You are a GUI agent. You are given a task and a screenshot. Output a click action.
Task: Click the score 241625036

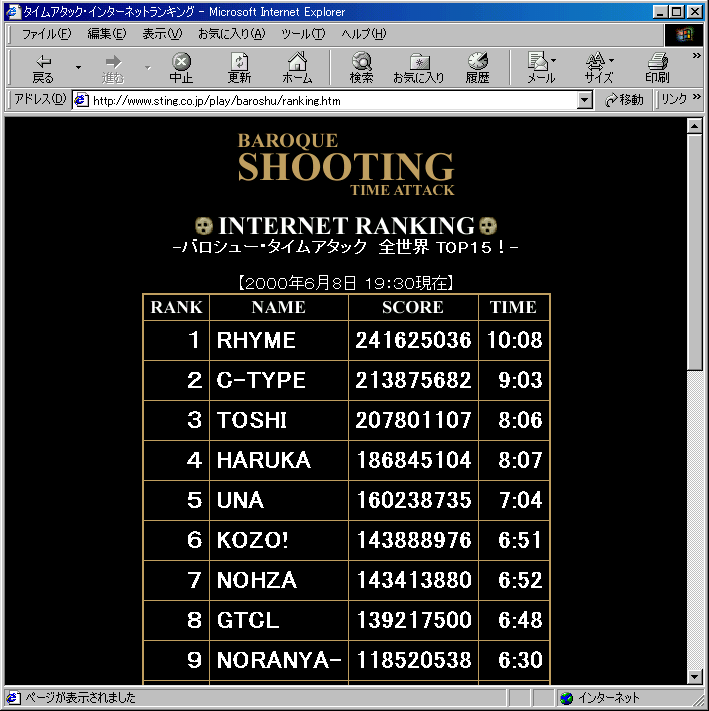413,341
